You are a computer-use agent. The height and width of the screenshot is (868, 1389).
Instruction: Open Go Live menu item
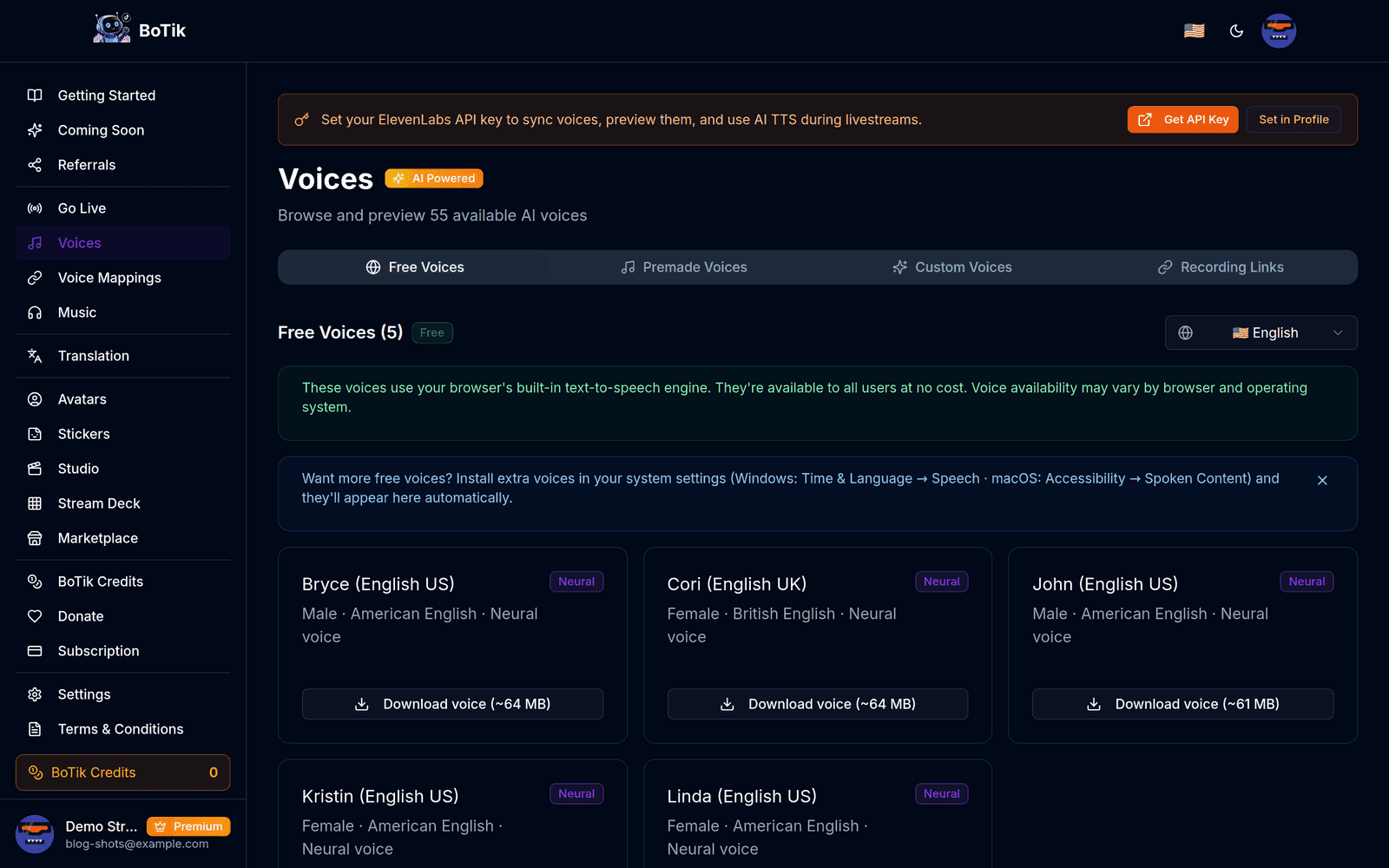123,208
